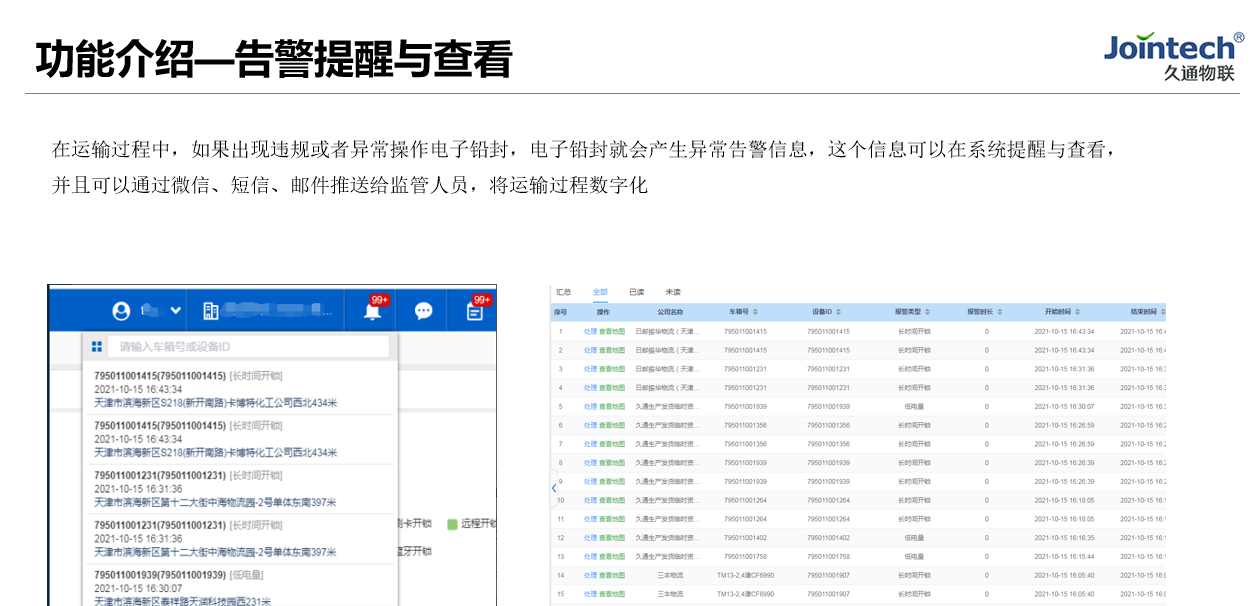
Task: Expand the user account dropdown arrow
Action: click(175, 311)
